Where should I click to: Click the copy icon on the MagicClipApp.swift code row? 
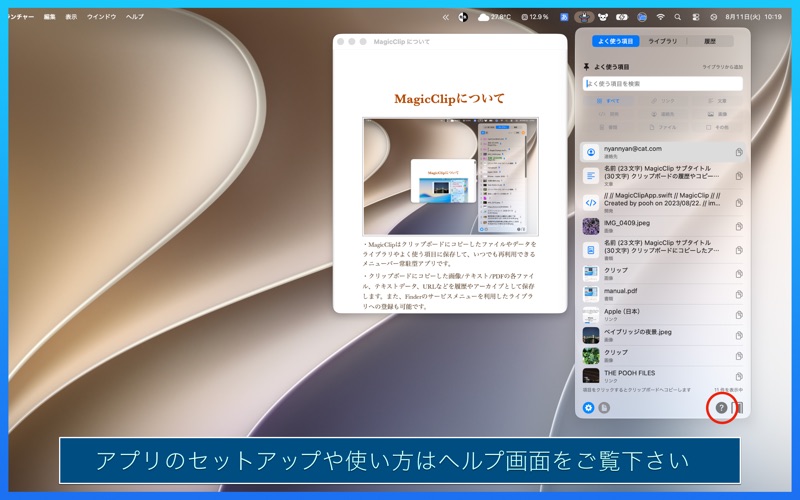(x=739, y=203)
